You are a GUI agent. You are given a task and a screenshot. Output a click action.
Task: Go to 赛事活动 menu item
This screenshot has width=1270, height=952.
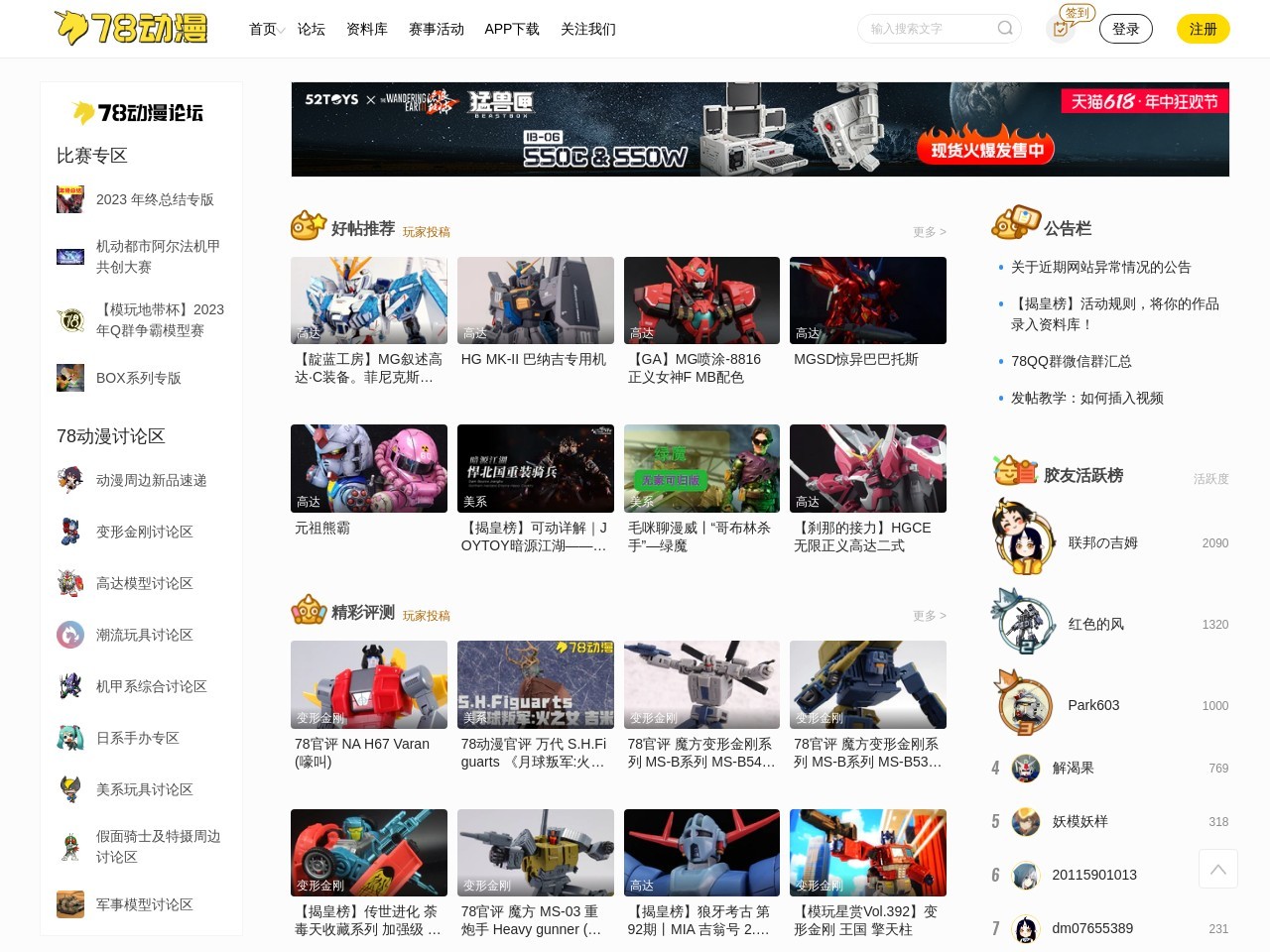coord(437,30)
